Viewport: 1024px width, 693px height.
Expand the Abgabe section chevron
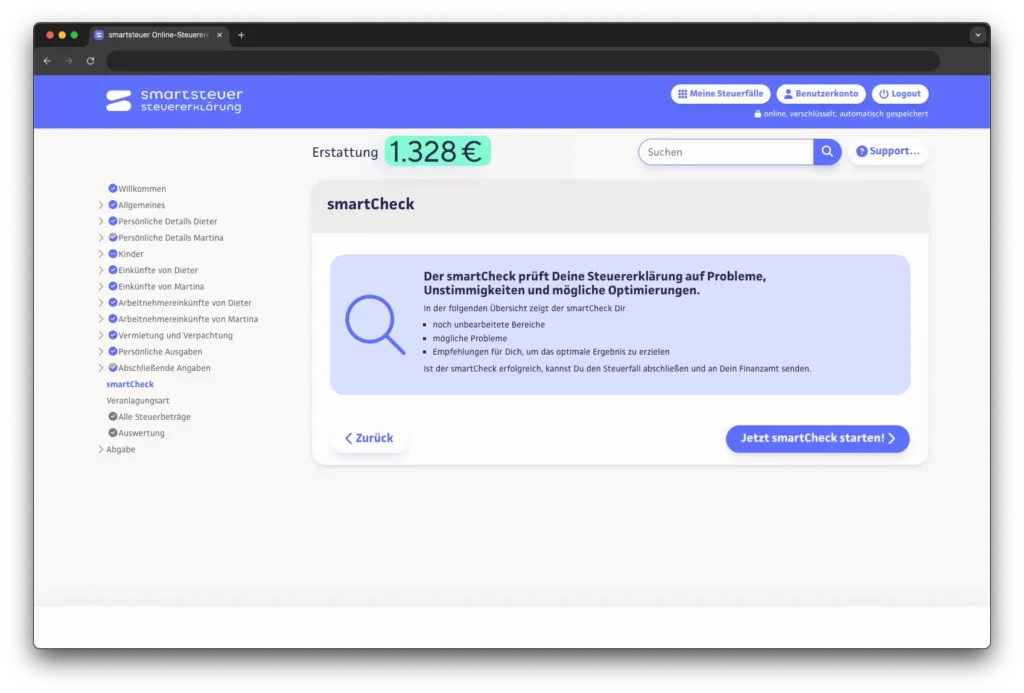point(101,450)
